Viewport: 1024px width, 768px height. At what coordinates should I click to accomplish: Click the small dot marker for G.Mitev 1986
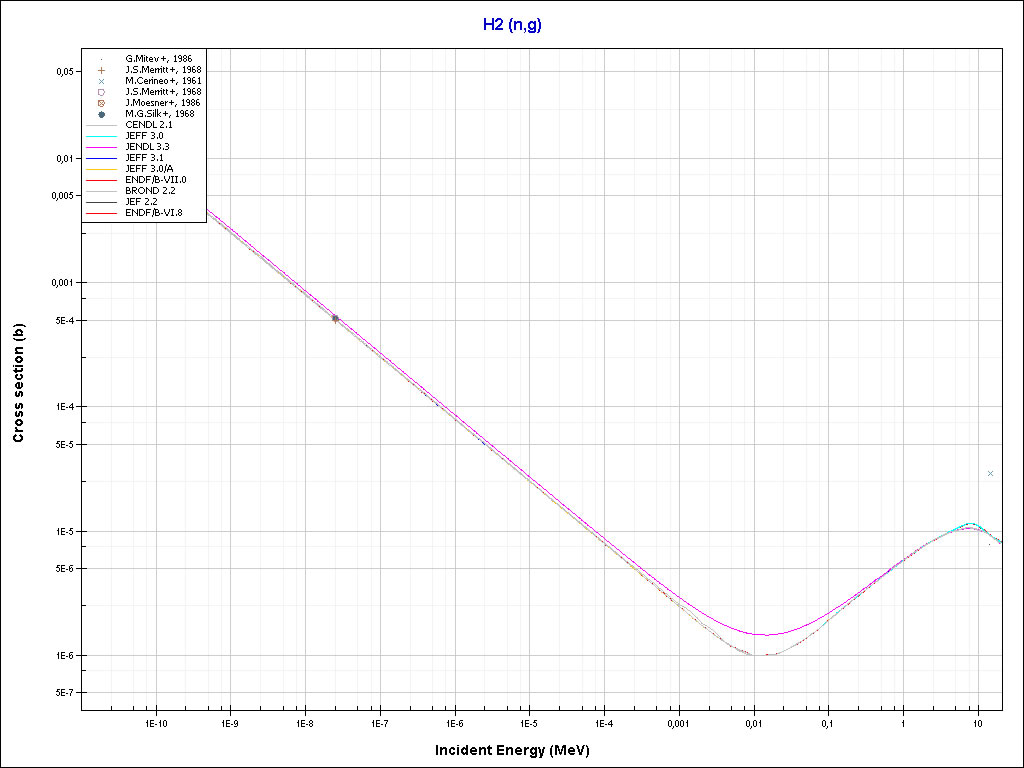point(102,59)
